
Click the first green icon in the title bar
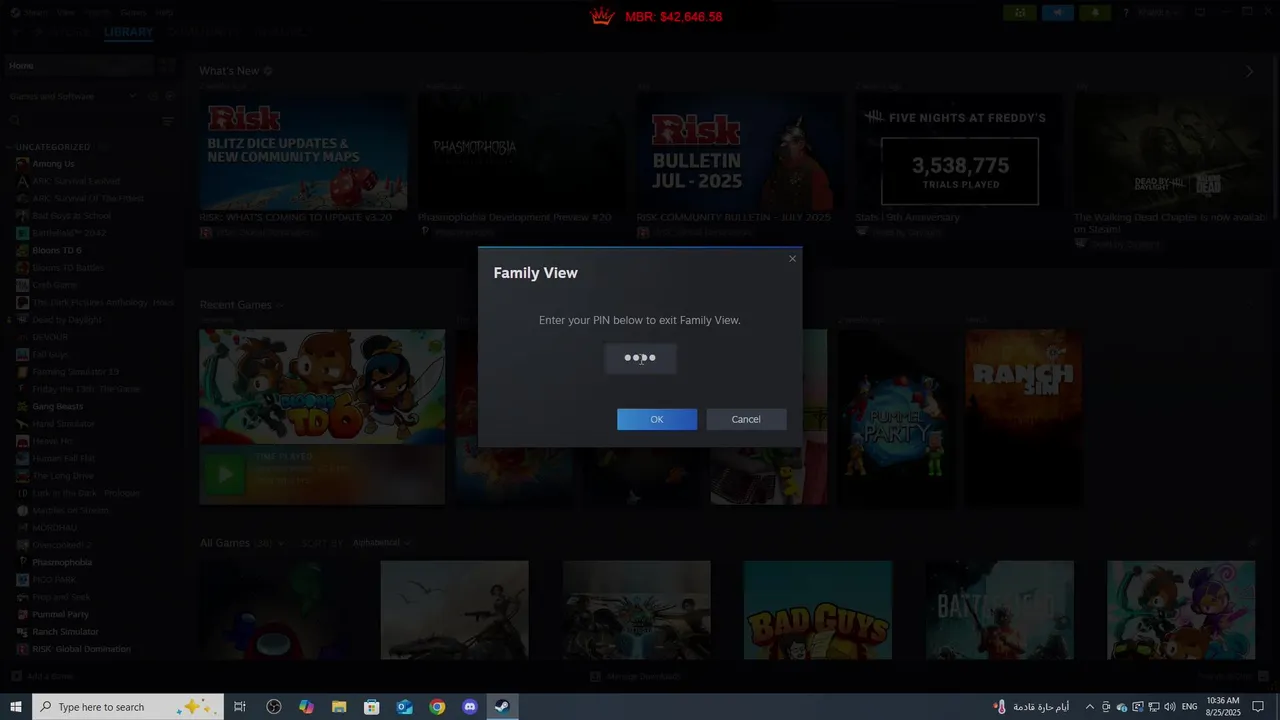pyautogui.click(x=1019, y=12)
